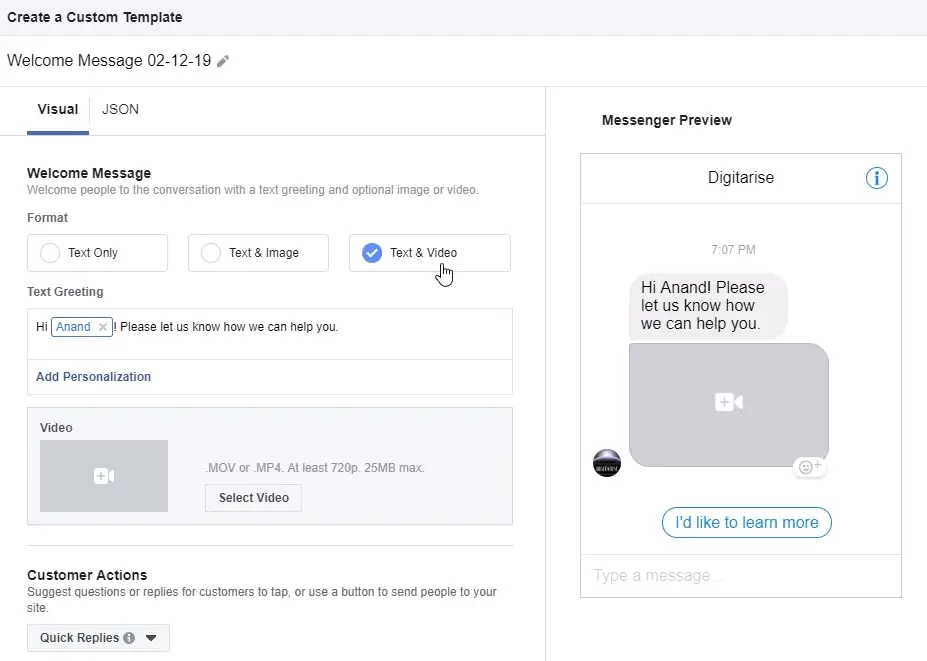Remove the Anand personalization tag
Screen dimensions: 927x661
(x=103, y=327)
